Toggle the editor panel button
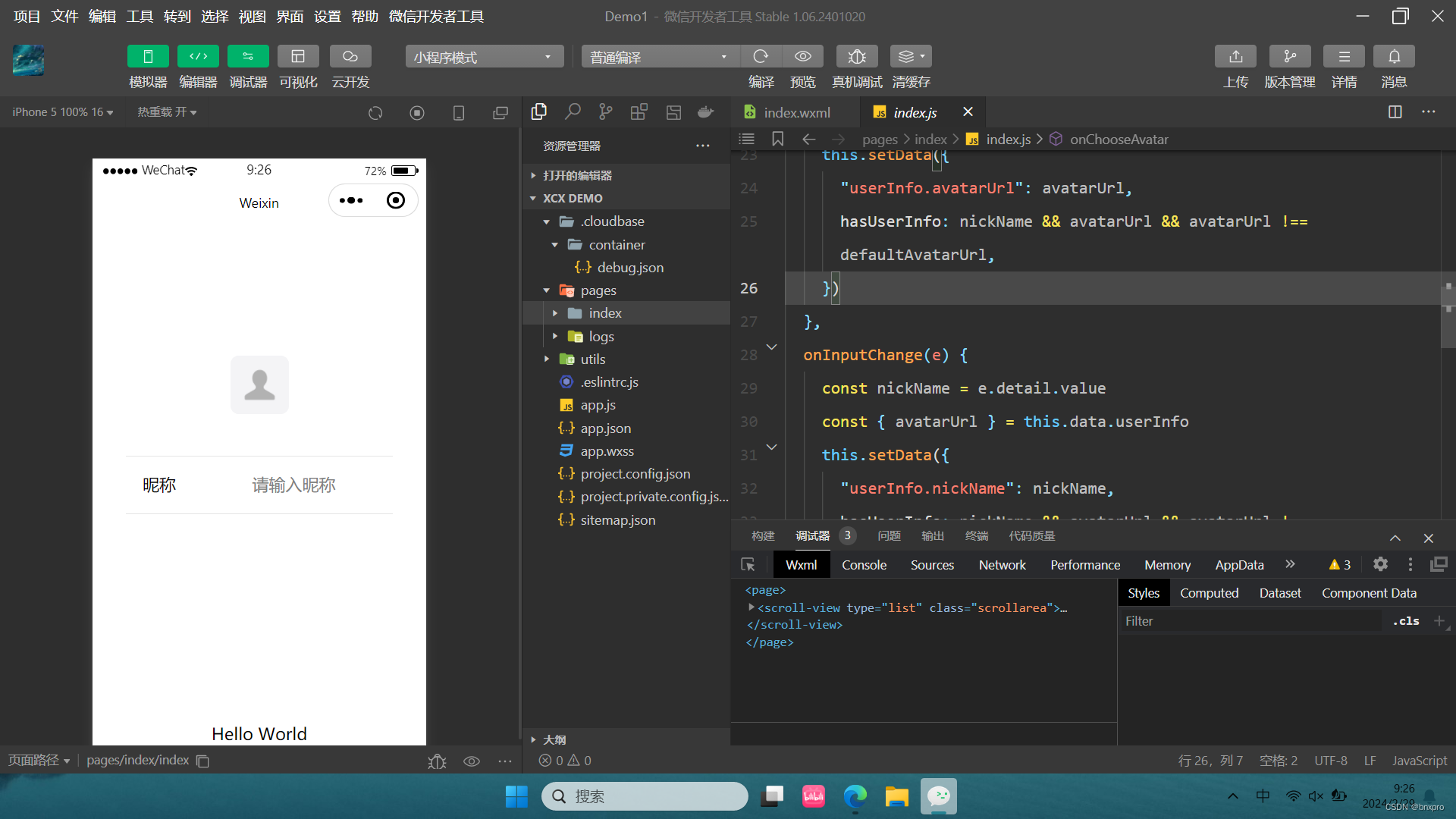Screen dimensions: 1456x819 198,57
